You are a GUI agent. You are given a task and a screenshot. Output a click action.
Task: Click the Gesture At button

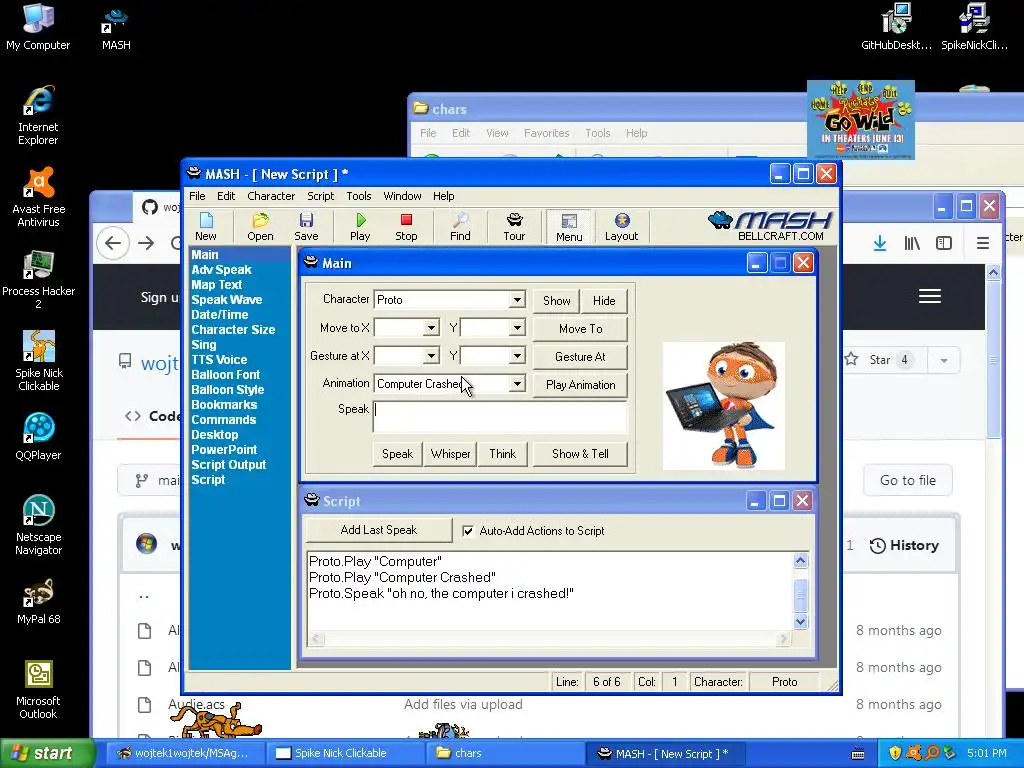click(581, 357)
